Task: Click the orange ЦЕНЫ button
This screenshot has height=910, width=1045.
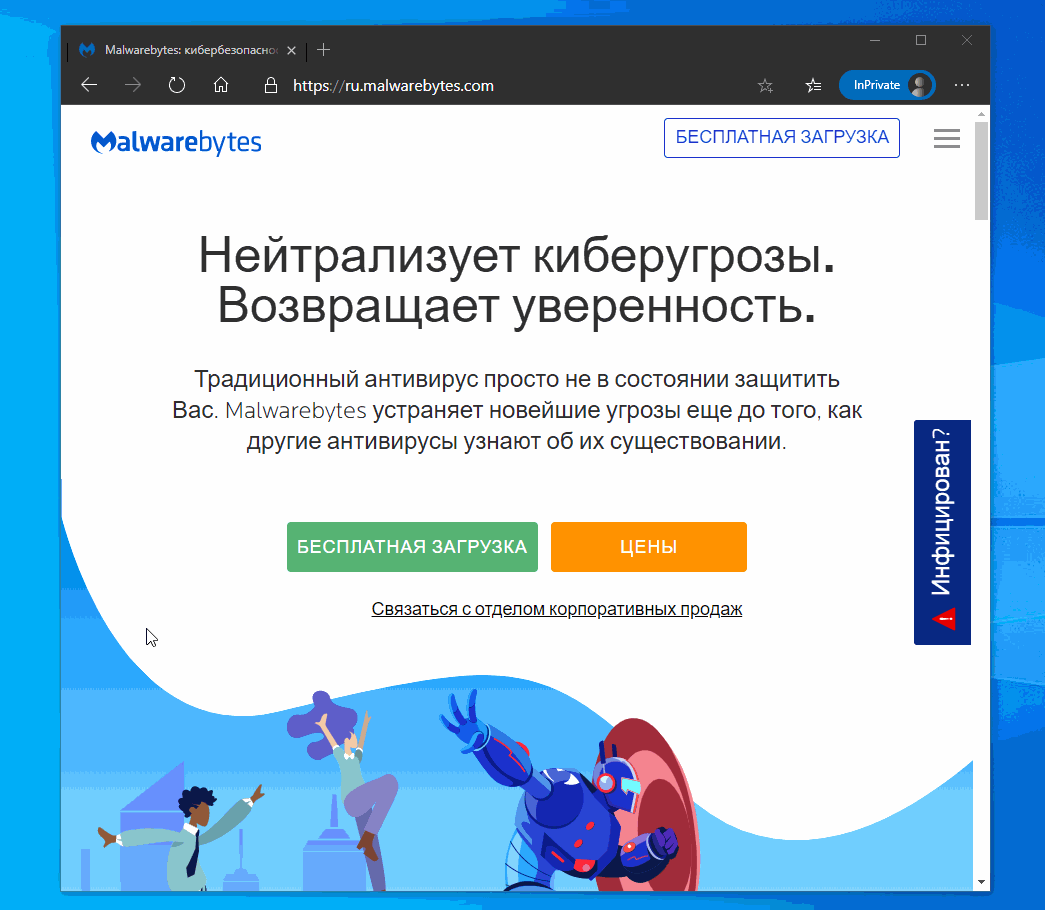Action: 648,547
